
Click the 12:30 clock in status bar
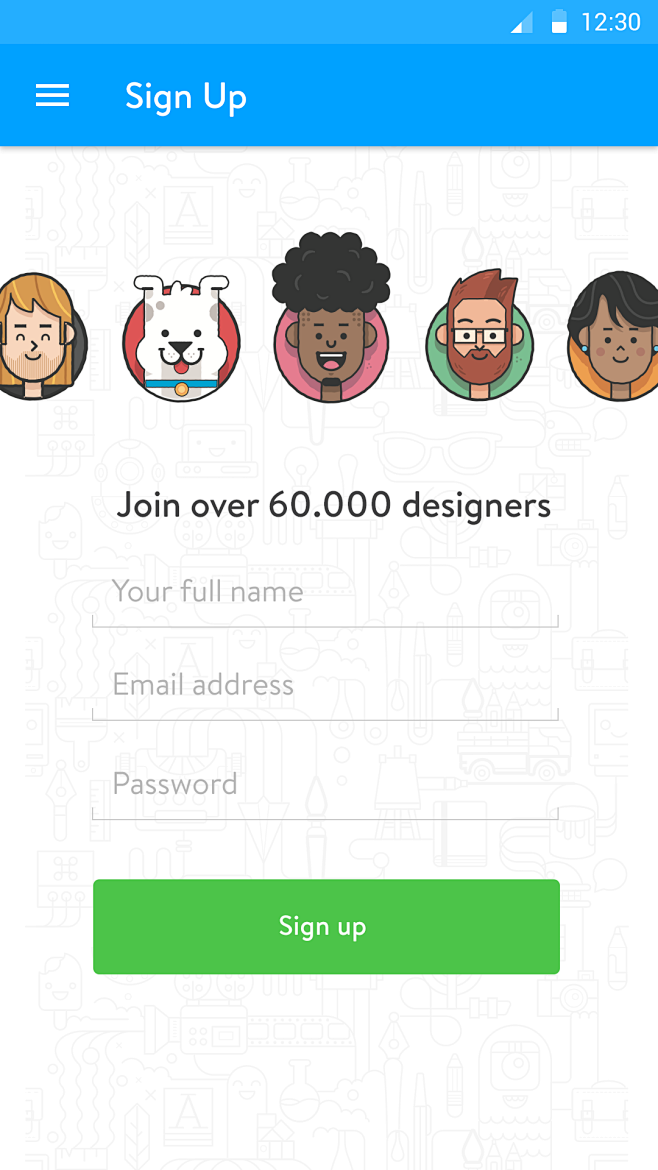610,22
